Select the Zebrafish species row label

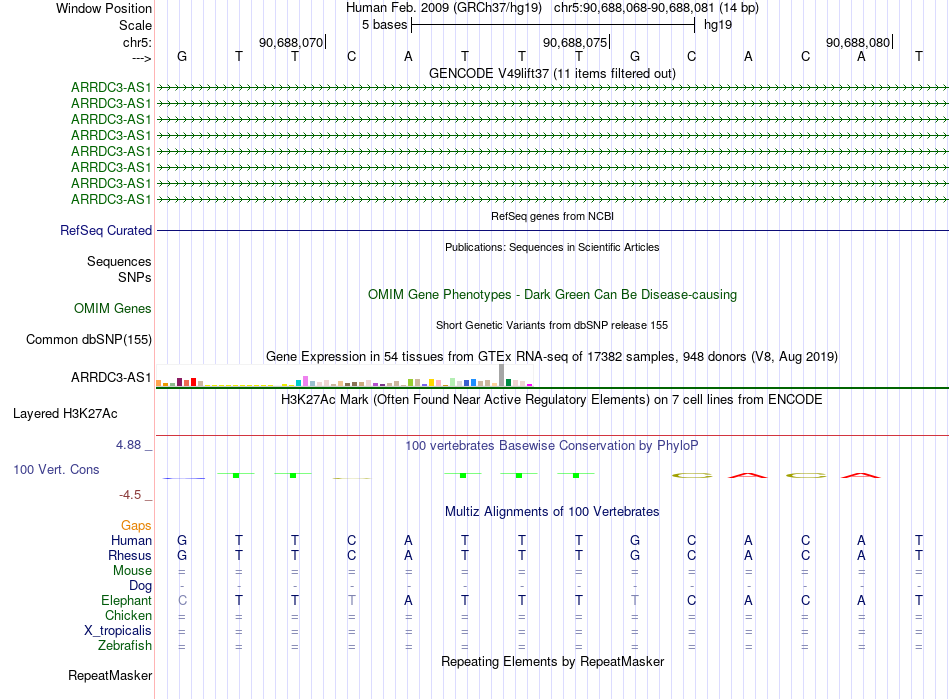point(125,646)
